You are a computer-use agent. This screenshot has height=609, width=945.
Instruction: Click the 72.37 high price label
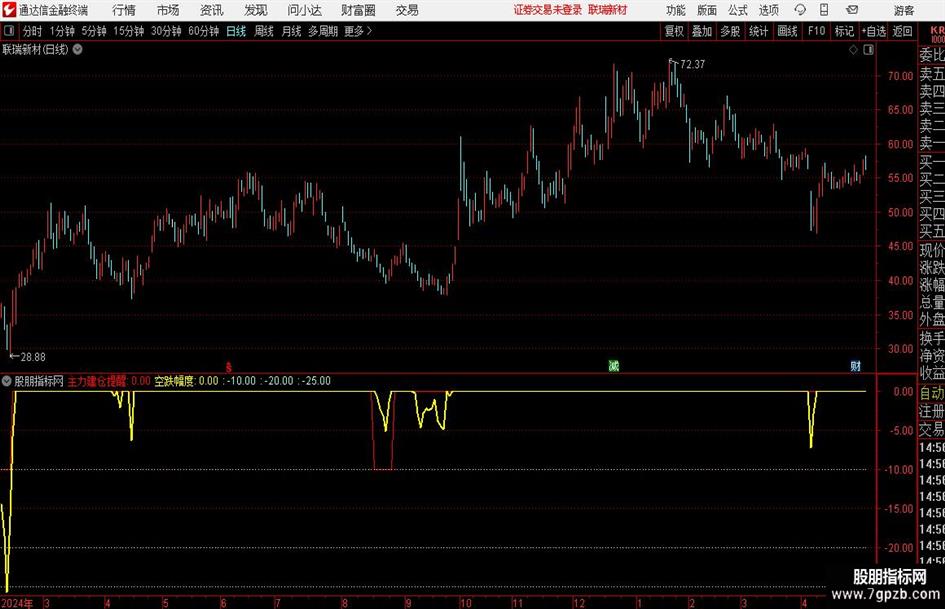pos(692,64)
